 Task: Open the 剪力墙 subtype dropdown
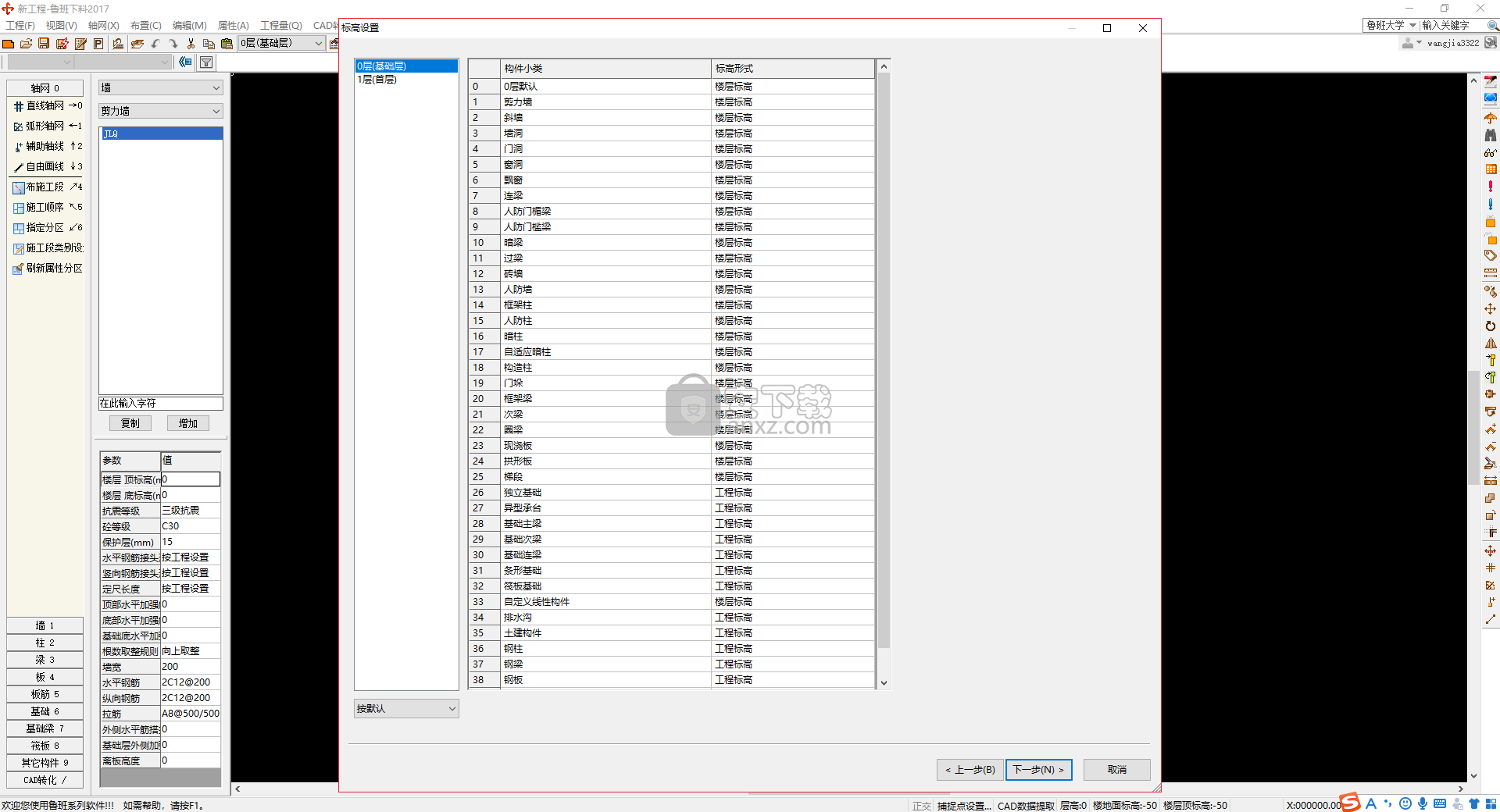point(161,112)
